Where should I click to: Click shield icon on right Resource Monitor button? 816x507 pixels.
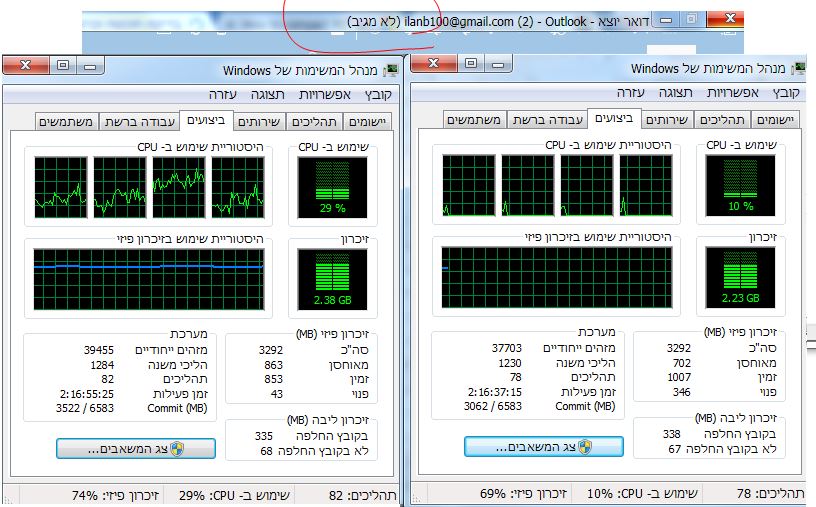585,447
